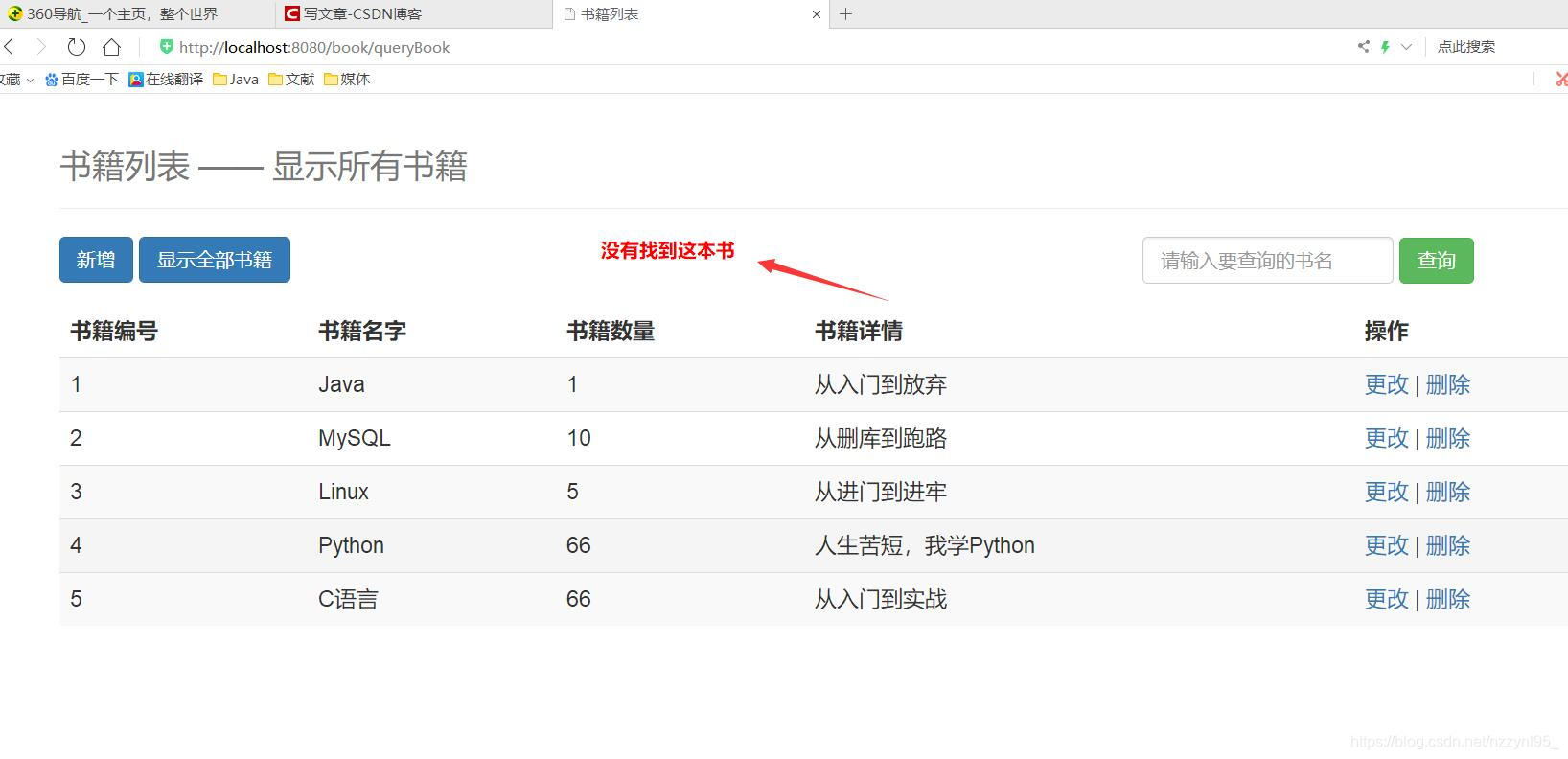Click the red 没有找到这本书 message
Image resolution: width=1568 pixels, height=759 pixels.
(667, 250)
